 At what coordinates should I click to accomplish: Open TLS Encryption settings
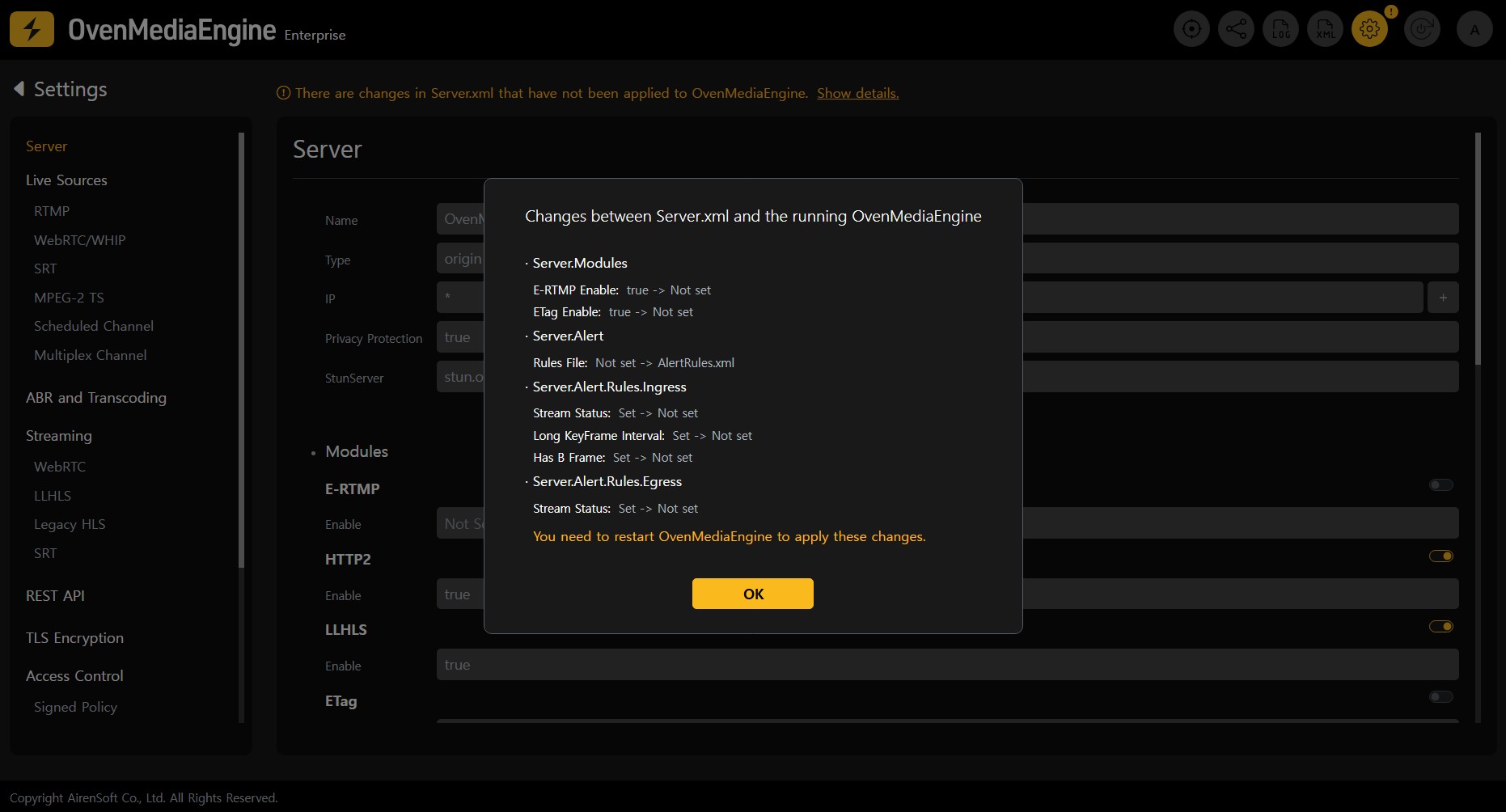click(x=74, y=638)
